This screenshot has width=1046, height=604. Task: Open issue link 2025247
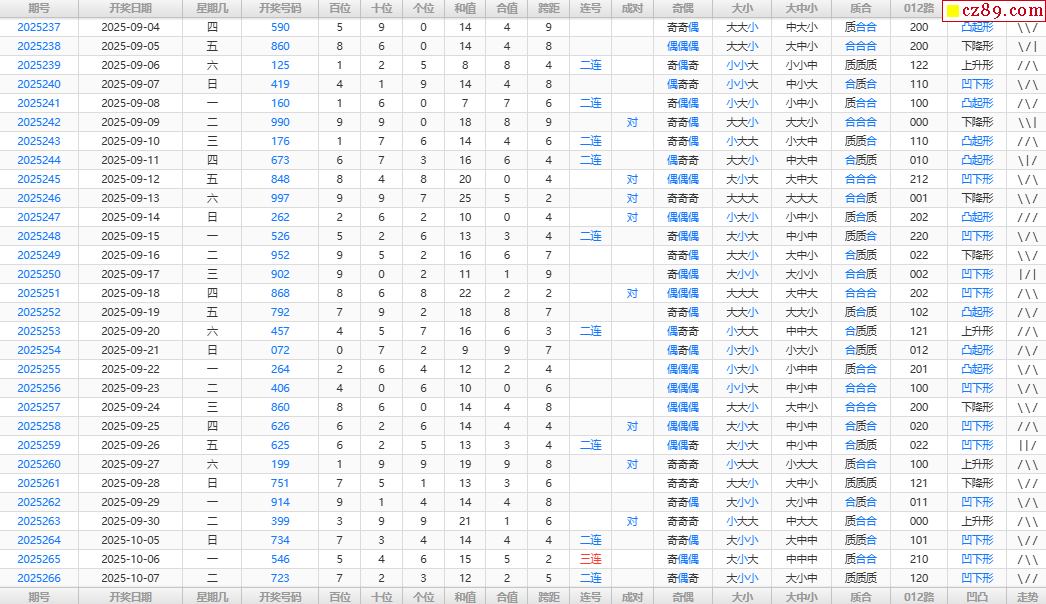pos(39,217)
